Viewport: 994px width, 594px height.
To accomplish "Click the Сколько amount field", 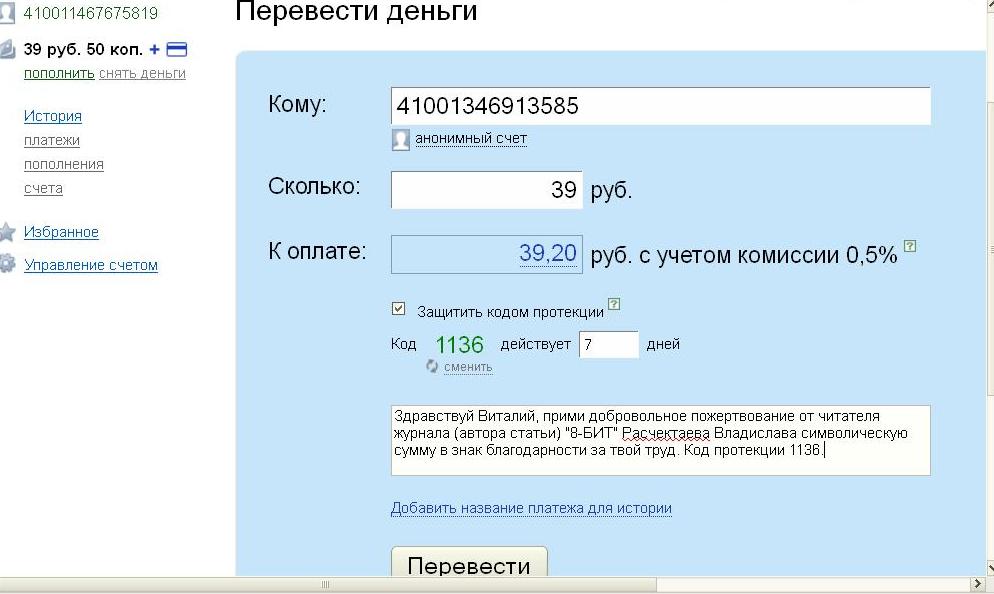I will (x=486, y=190).
